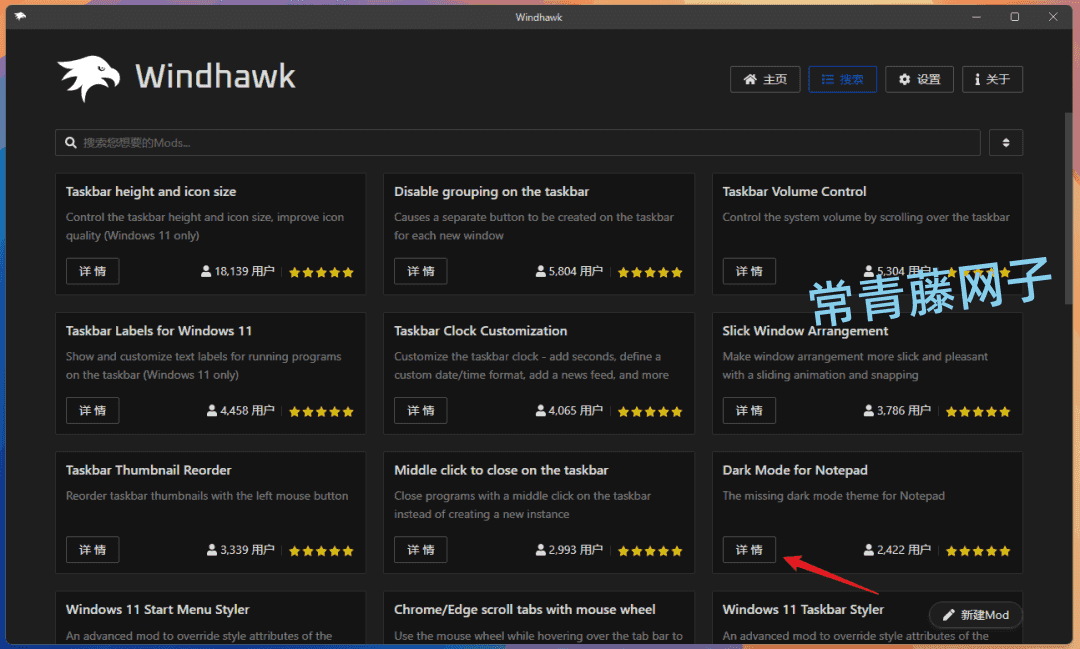Open the 关于 about tab

tap(992, 79)
